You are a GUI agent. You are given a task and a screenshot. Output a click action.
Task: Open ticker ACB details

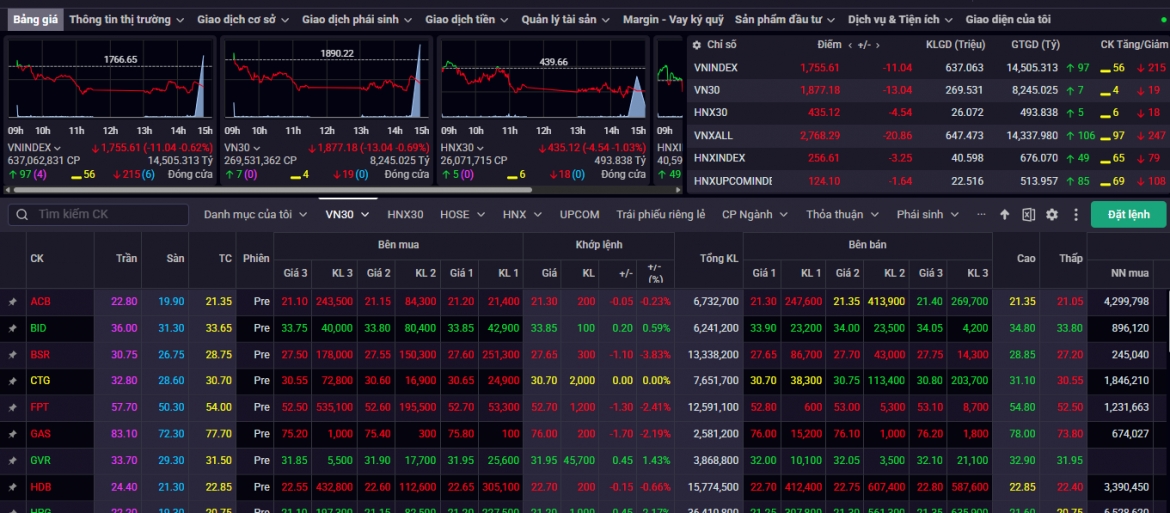point(40,302)
